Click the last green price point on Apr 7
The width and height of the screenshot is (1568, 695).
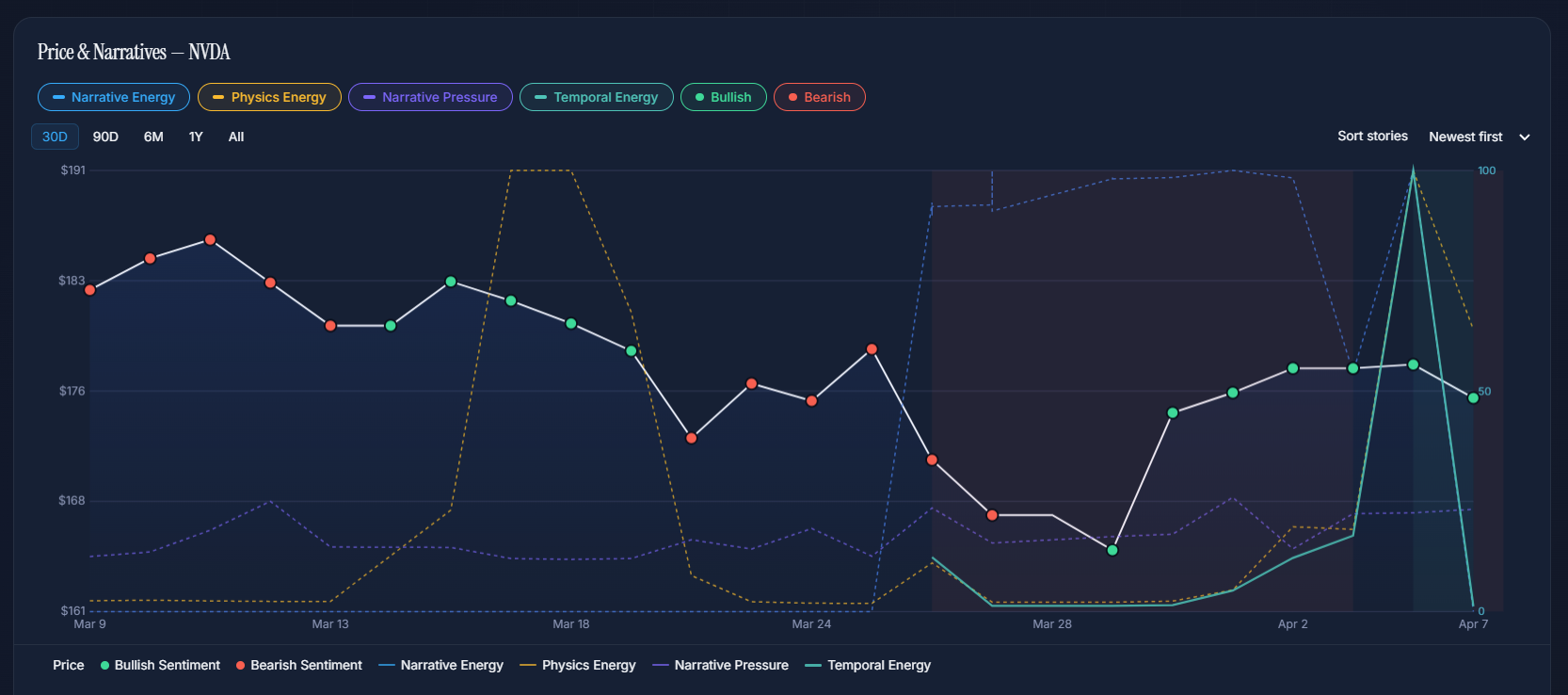click(1473, 398)
